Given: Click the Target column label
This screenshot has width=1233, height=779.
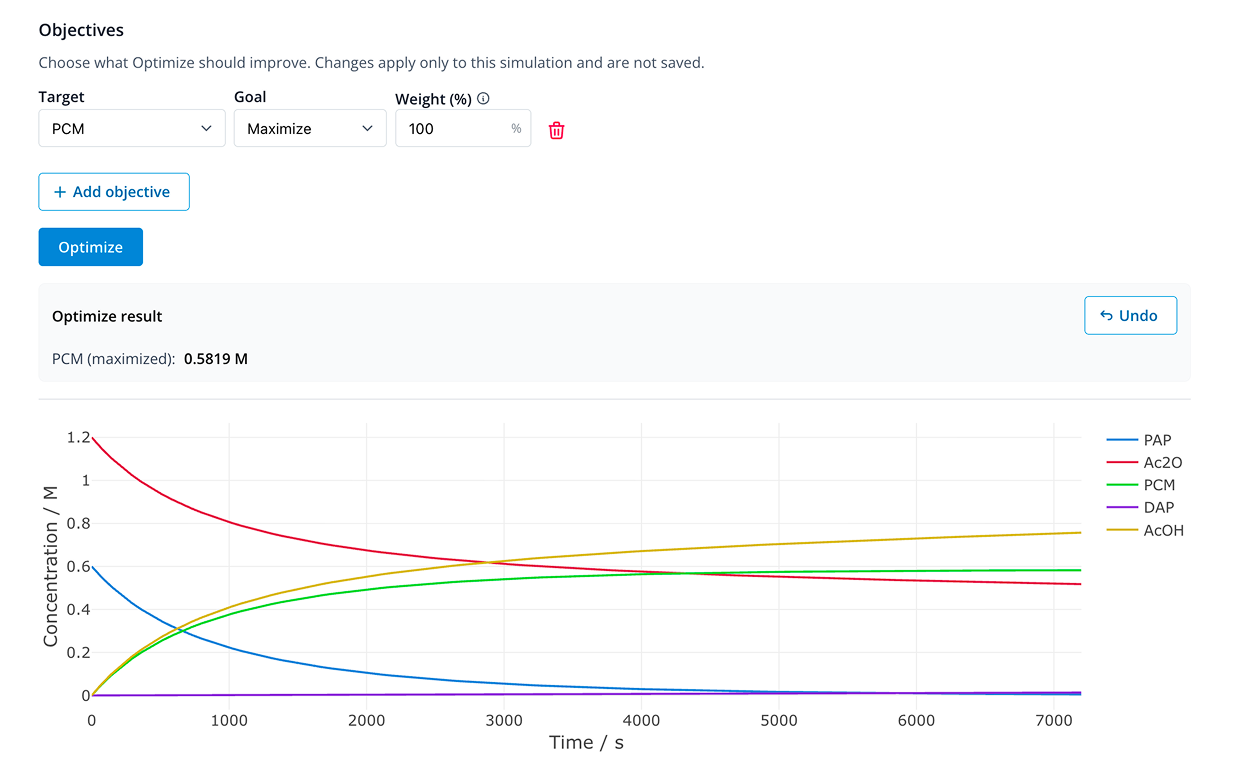Looking at the screenshot, I should (61, 97).
